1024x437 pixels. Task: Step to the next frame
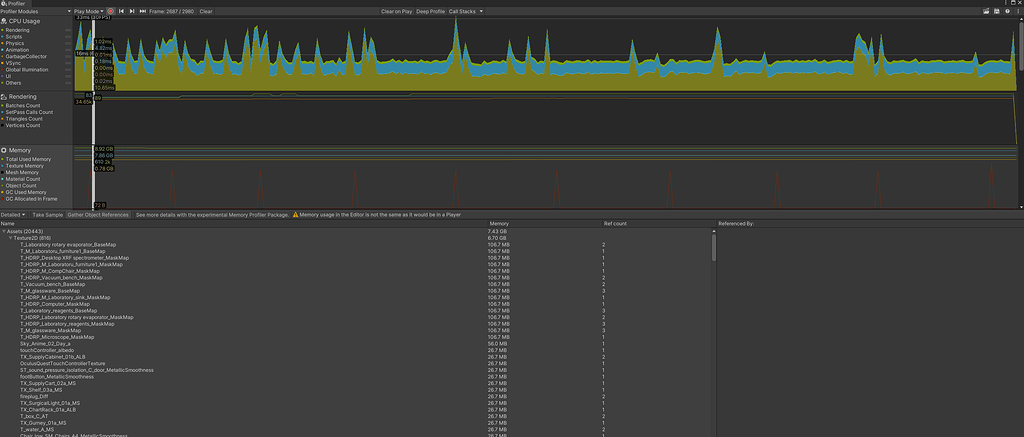[132, 11]
